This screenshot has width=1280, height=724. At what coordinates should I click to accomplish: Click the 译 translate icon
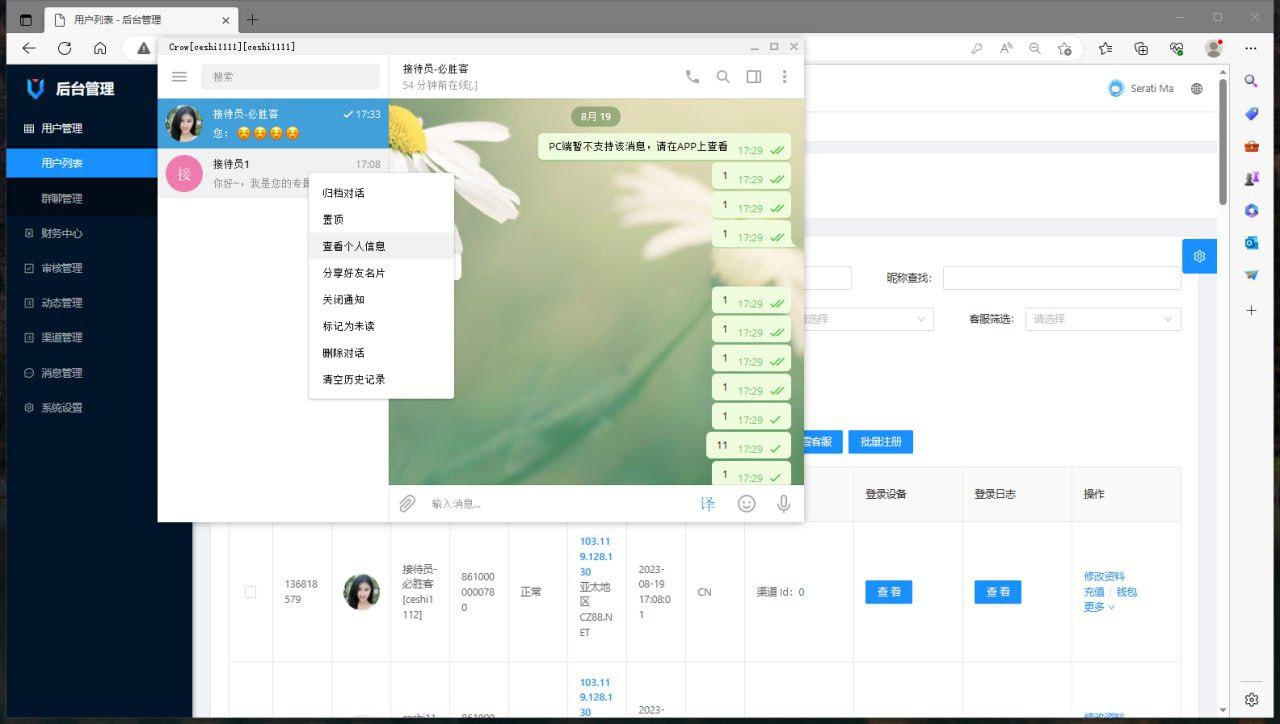tap(708, 504)
